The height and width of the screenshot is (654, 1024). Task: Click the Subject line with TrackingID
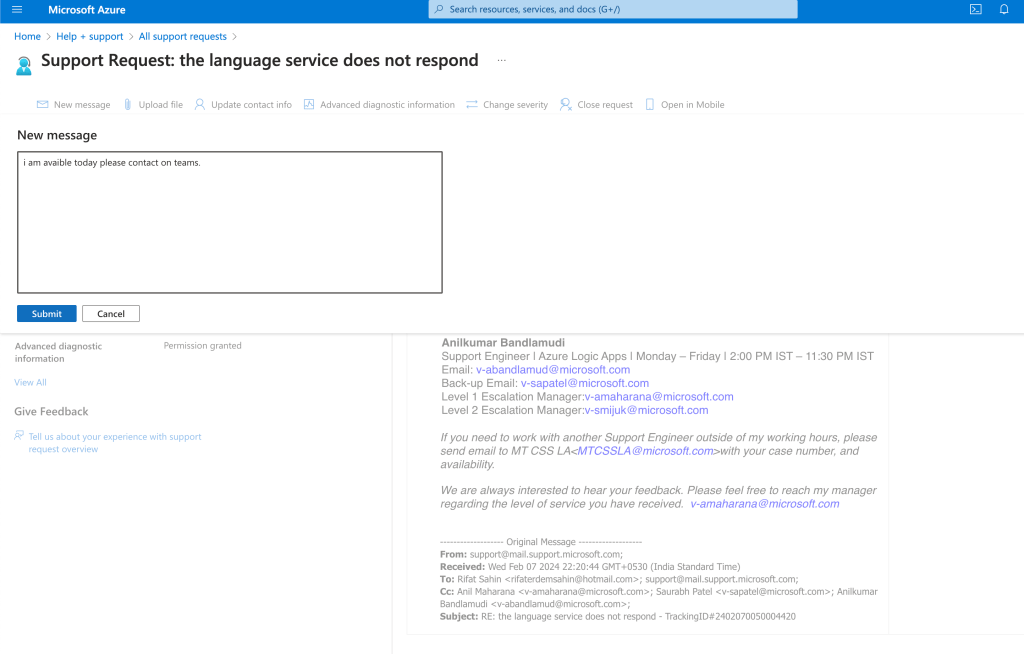pos(618,616)
